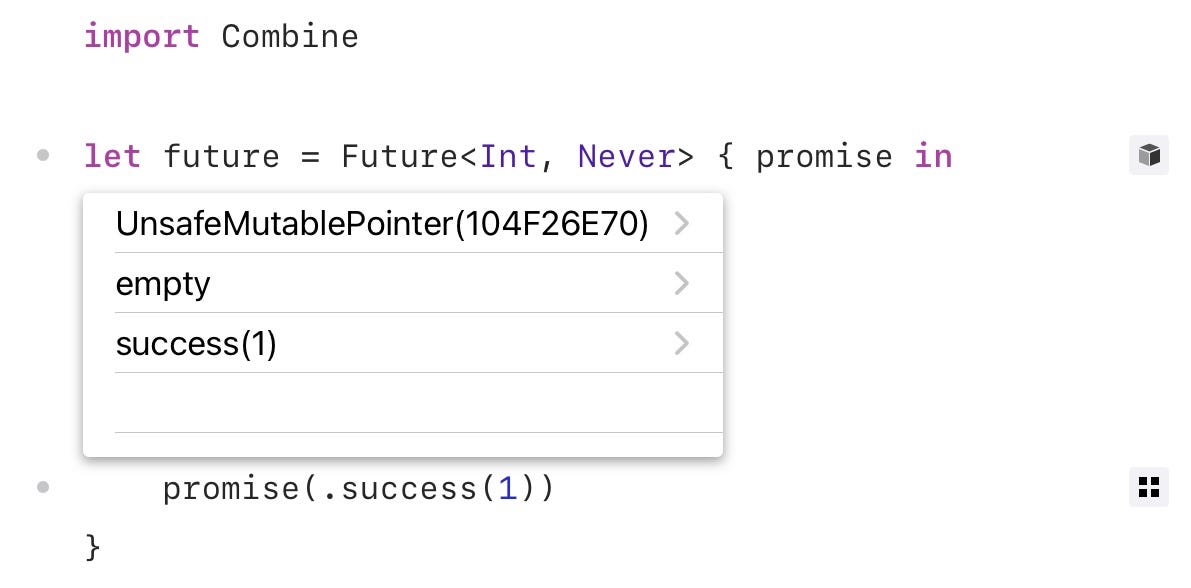Click the closing brace ending the Future closure
1191x588 pixels.
click(x=91, y=546)
